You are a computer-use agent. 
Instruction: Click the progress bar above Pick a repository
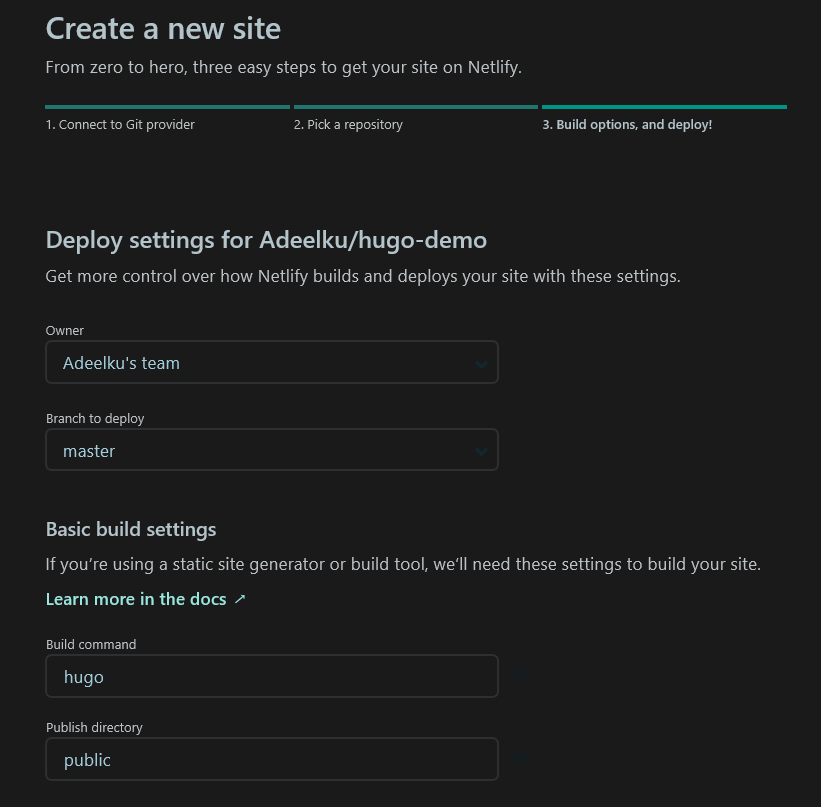(x=416, y=107)
